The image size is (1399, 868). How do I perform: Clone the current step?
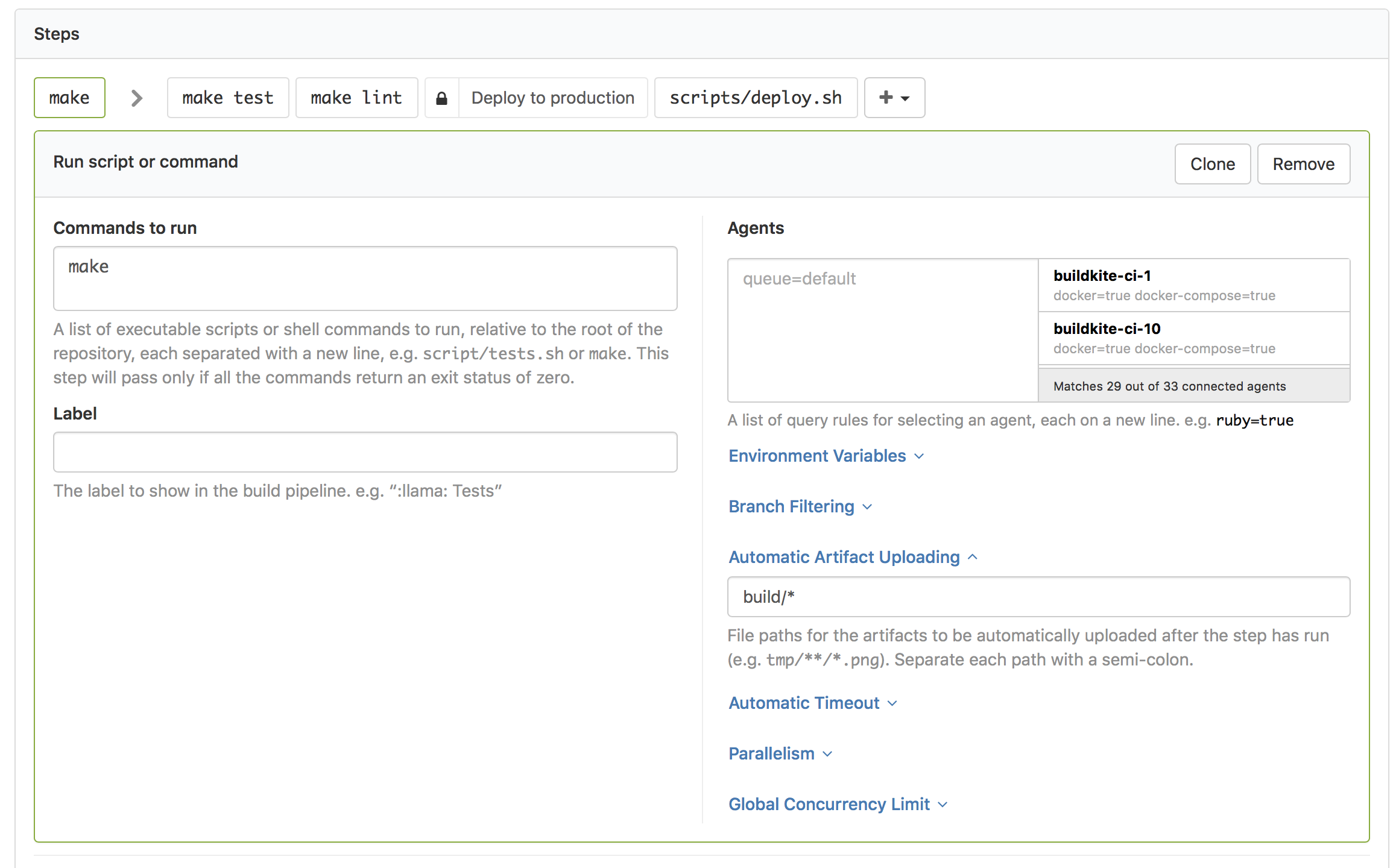tap(1212, 163)
